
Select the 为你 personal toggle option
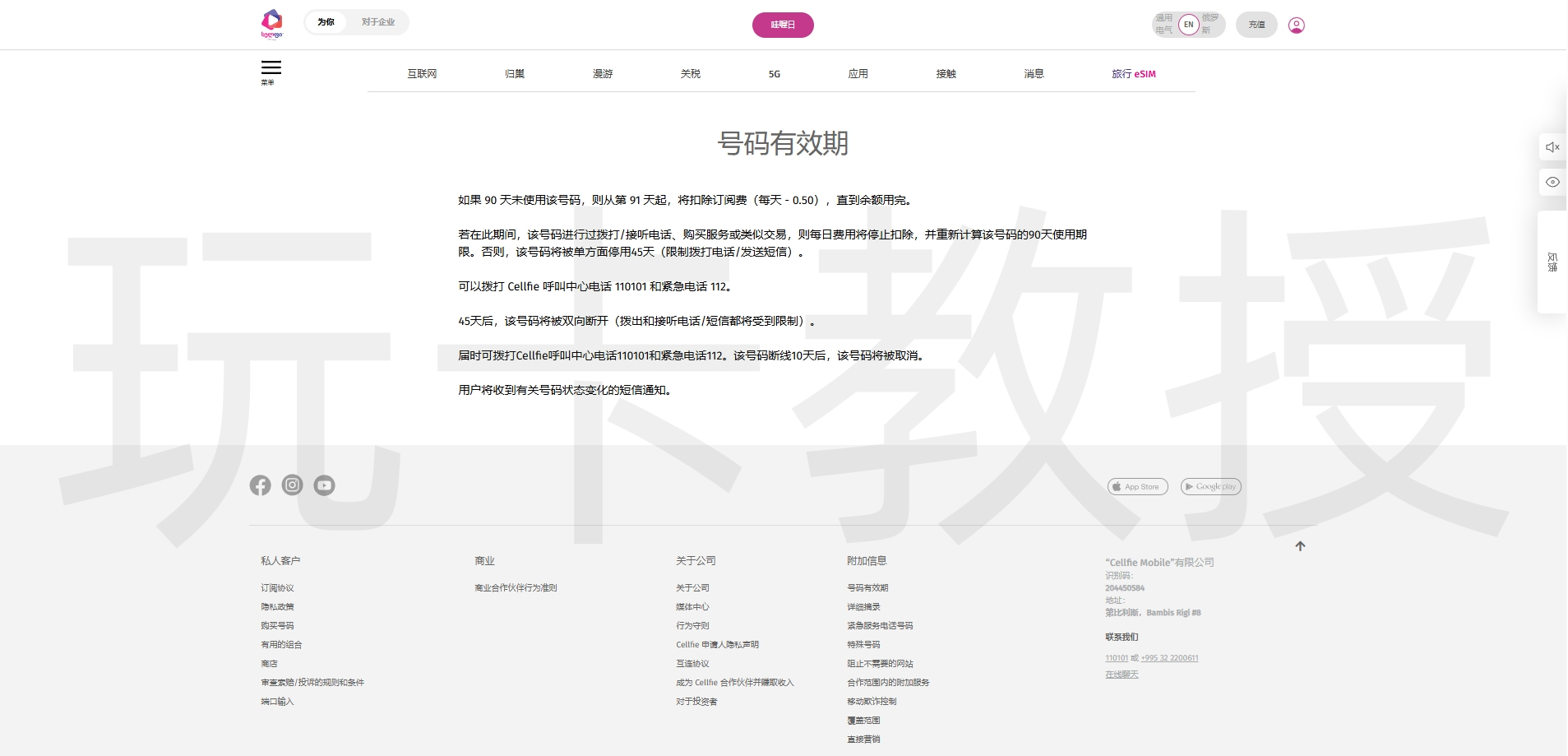[x=326, y=22]
